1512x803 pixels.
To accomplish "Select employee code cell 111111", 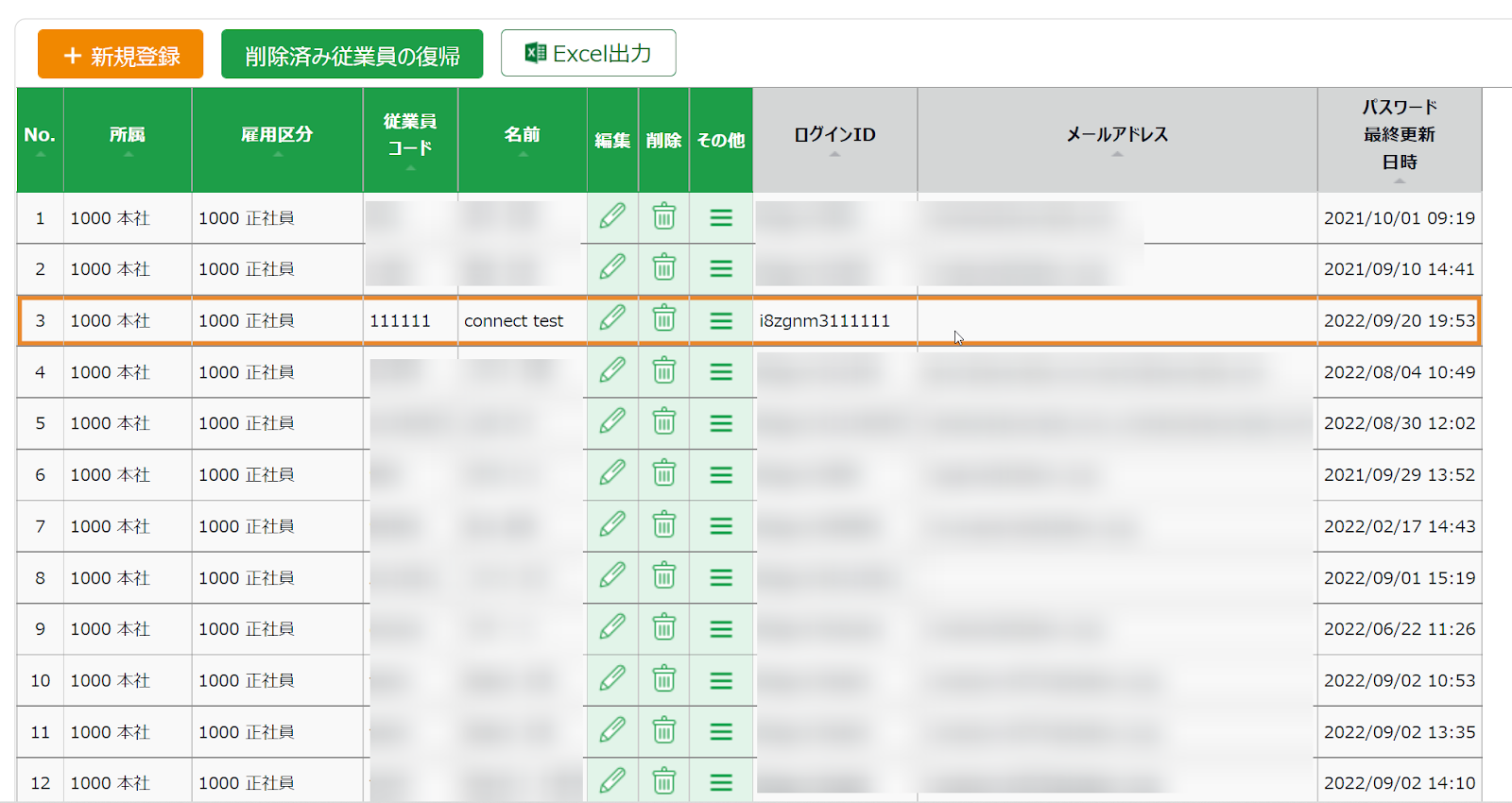I will pos(400,321).
